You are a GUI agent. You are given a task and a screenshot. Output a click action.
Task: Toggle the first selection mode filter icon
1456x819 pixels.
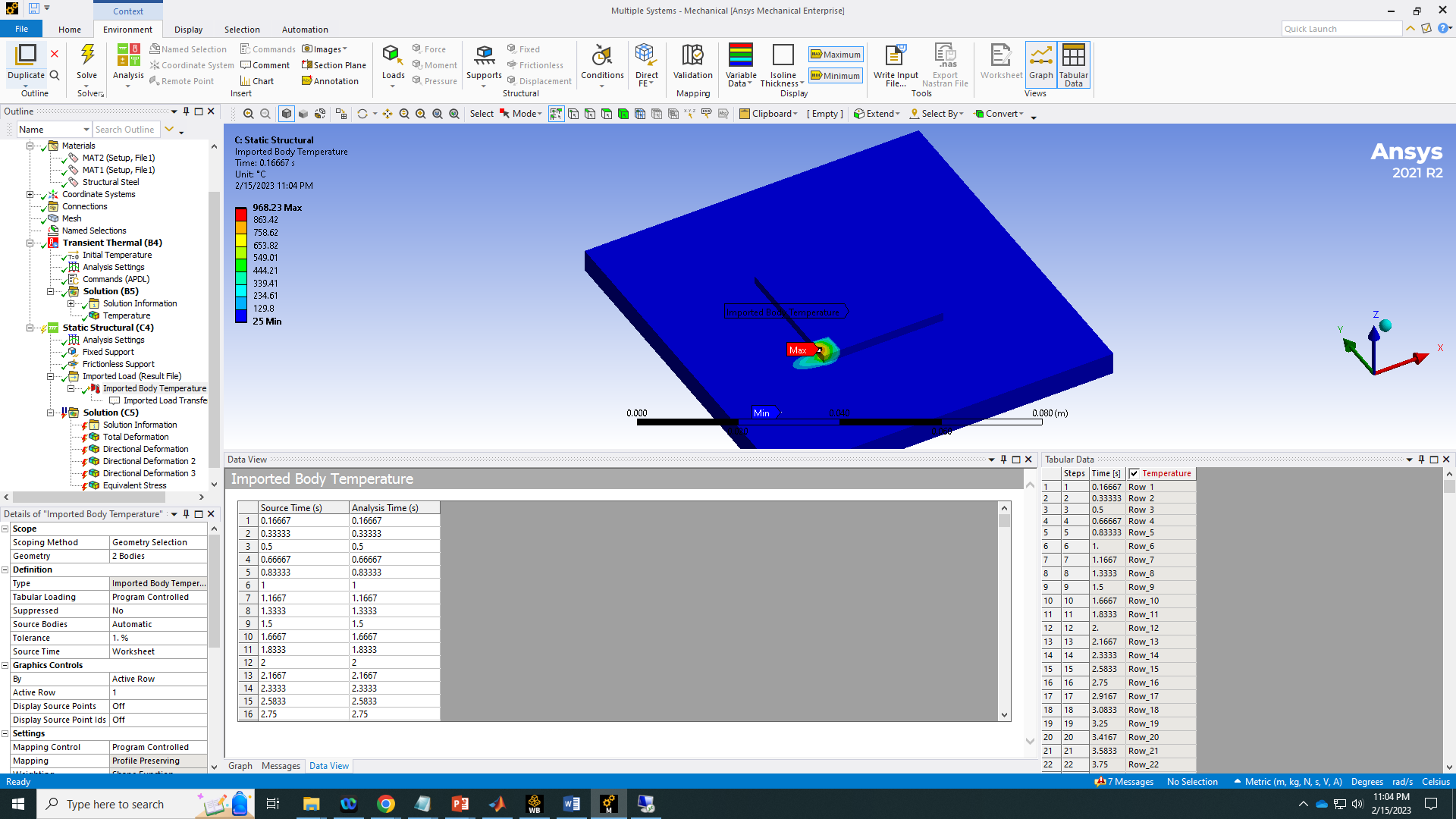pos(557,114)
